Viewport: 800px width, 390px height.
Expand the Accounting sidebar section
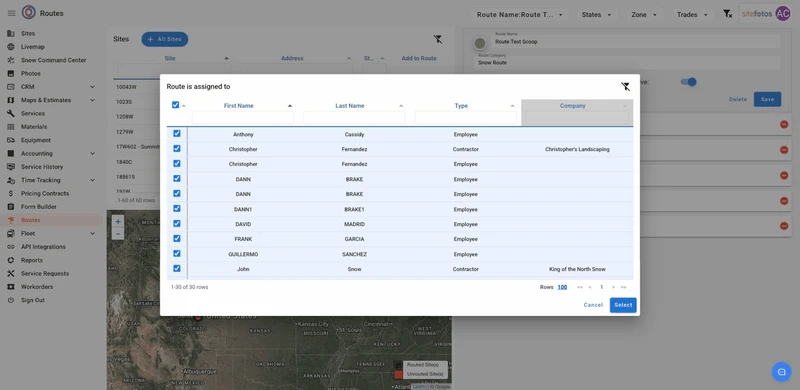pos(92,153)
